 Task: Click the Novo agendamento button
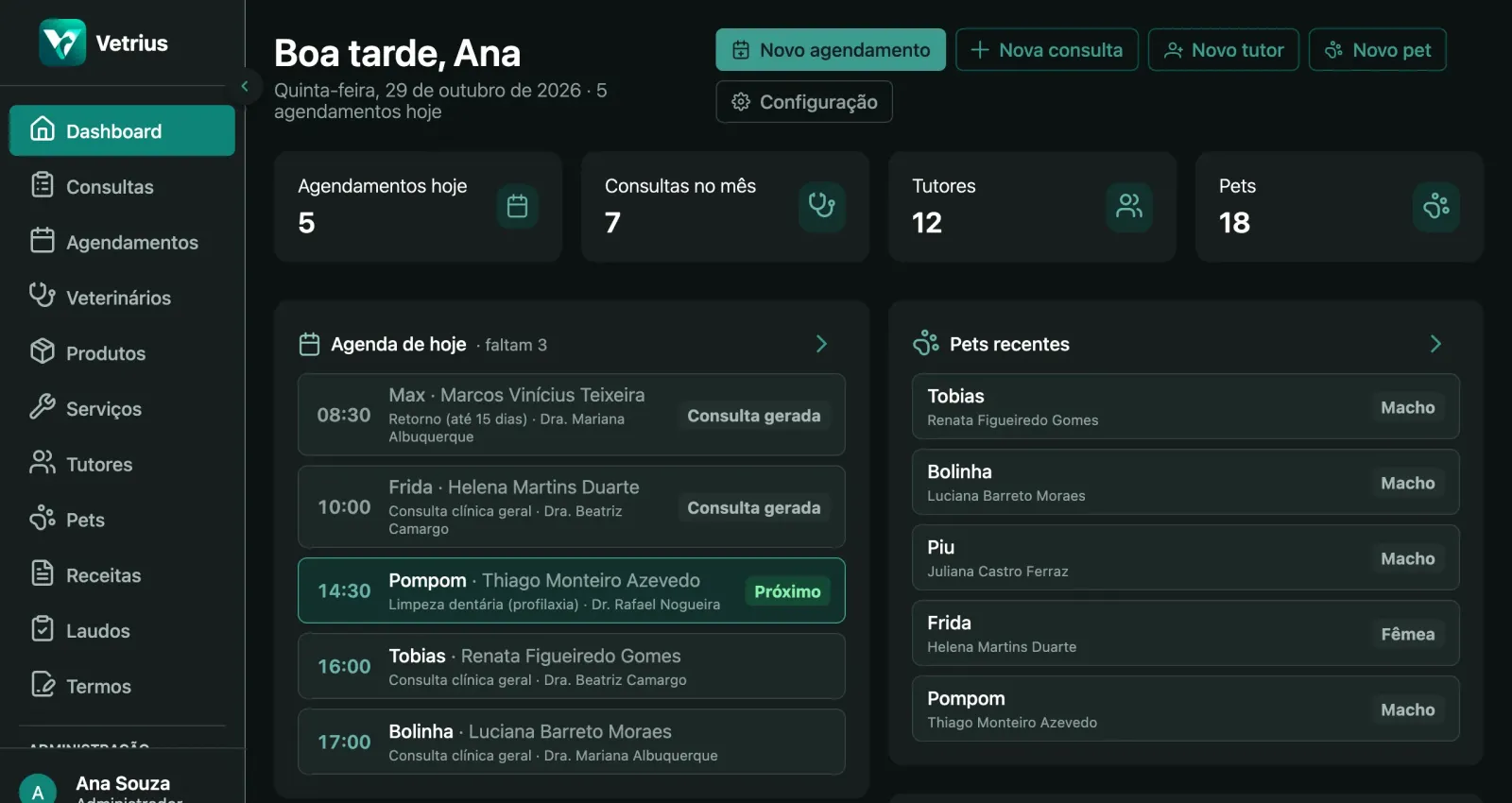831,50
